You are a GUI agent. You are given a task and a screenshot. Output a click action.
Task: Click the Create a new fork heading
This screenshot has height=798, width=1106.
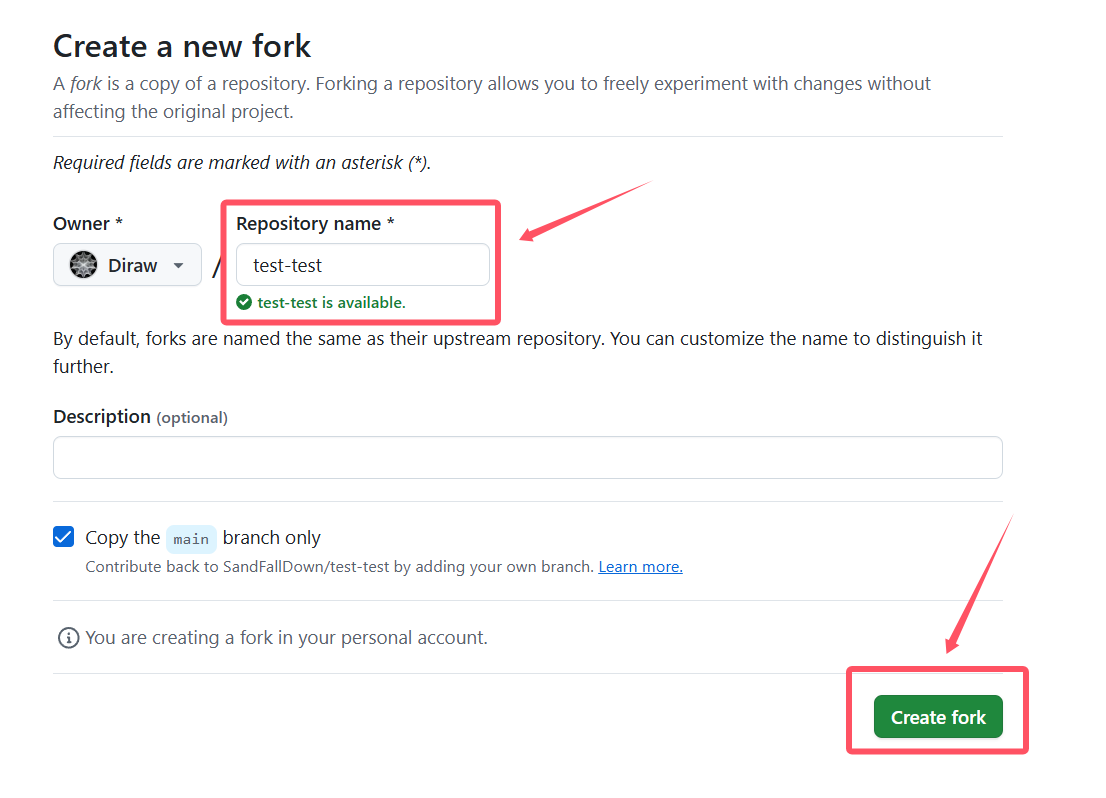(182, 47)
